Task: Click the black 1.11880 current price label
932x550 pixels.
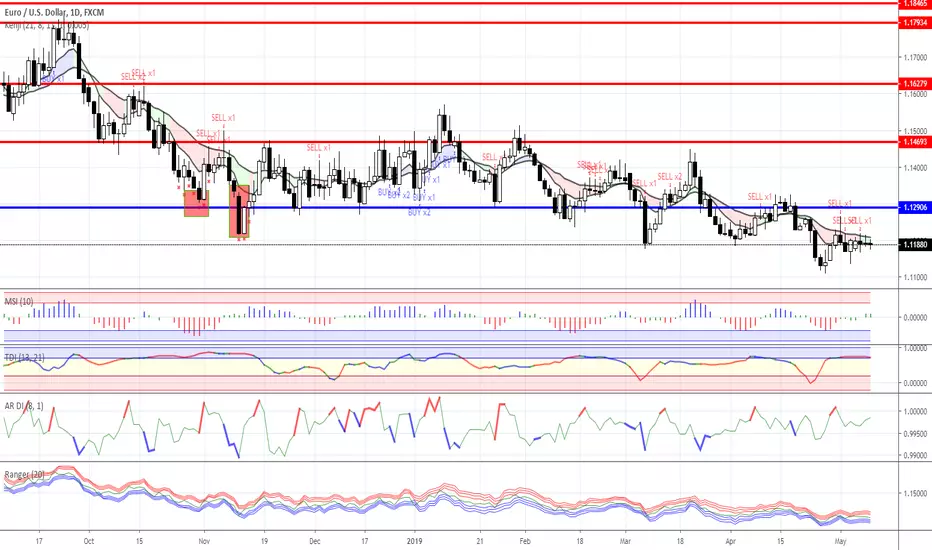Action: 915,244
